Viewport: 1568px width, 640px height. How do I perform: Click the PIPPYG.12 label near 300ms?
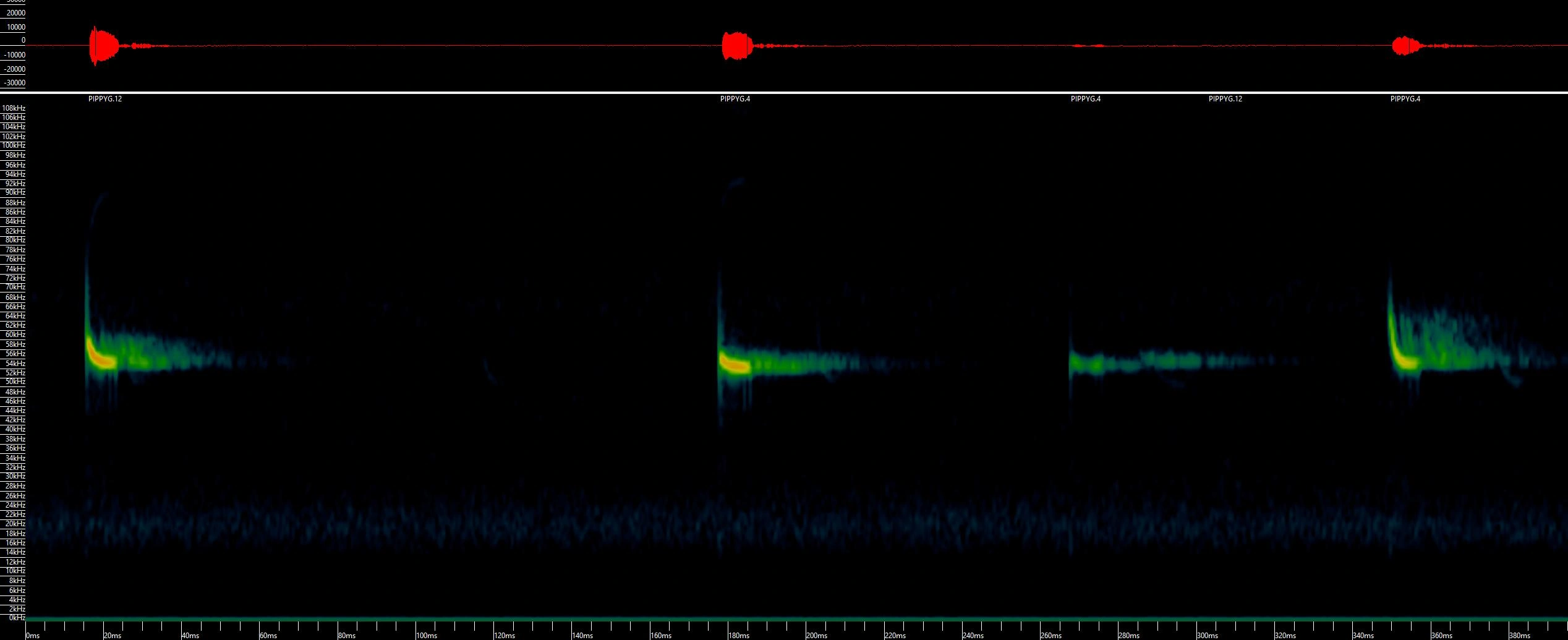pos(1225,99)
